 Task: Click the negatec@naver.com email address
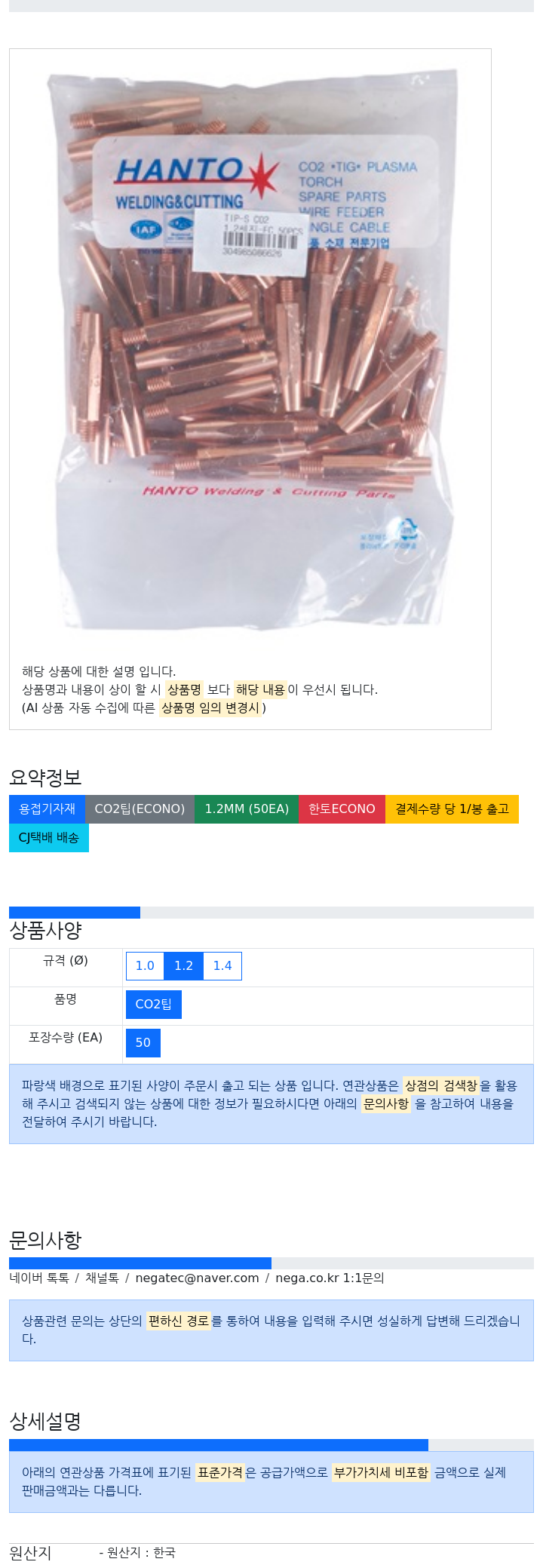tap(197, 1278)
